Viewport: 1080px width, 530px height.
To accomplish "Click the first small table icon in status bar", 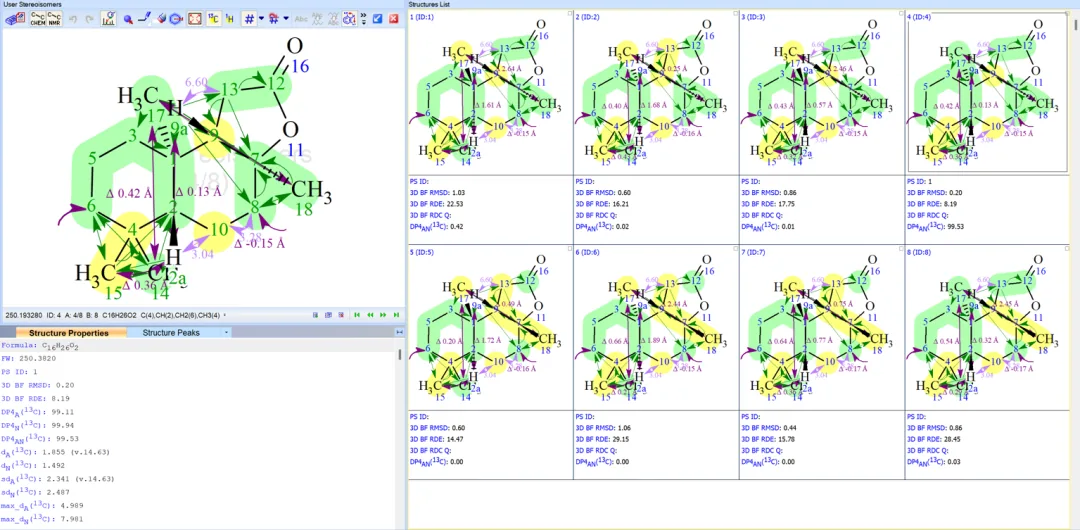I will [315, 315].
